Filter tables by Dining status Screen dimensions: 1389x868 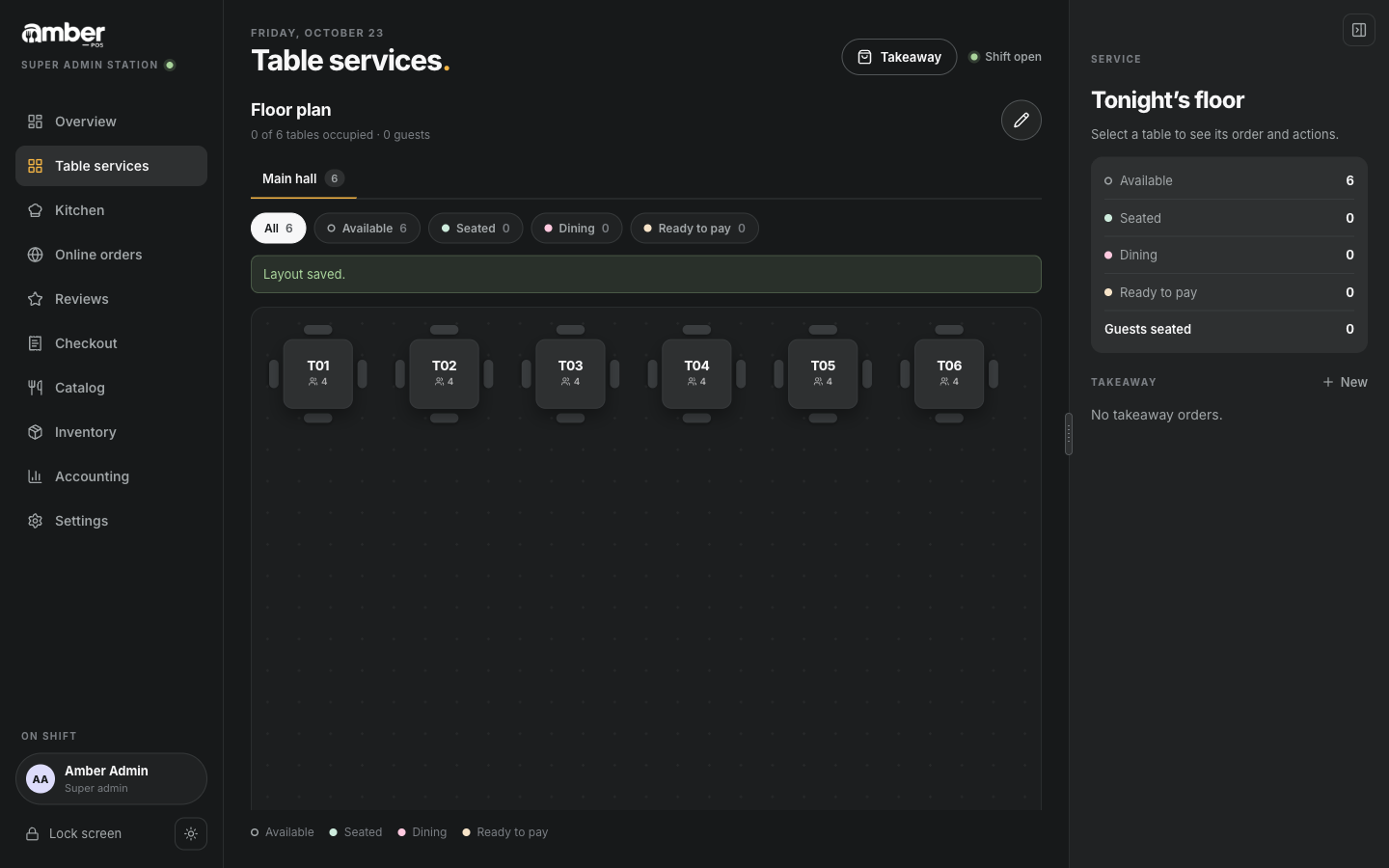(x=577, y=229)
